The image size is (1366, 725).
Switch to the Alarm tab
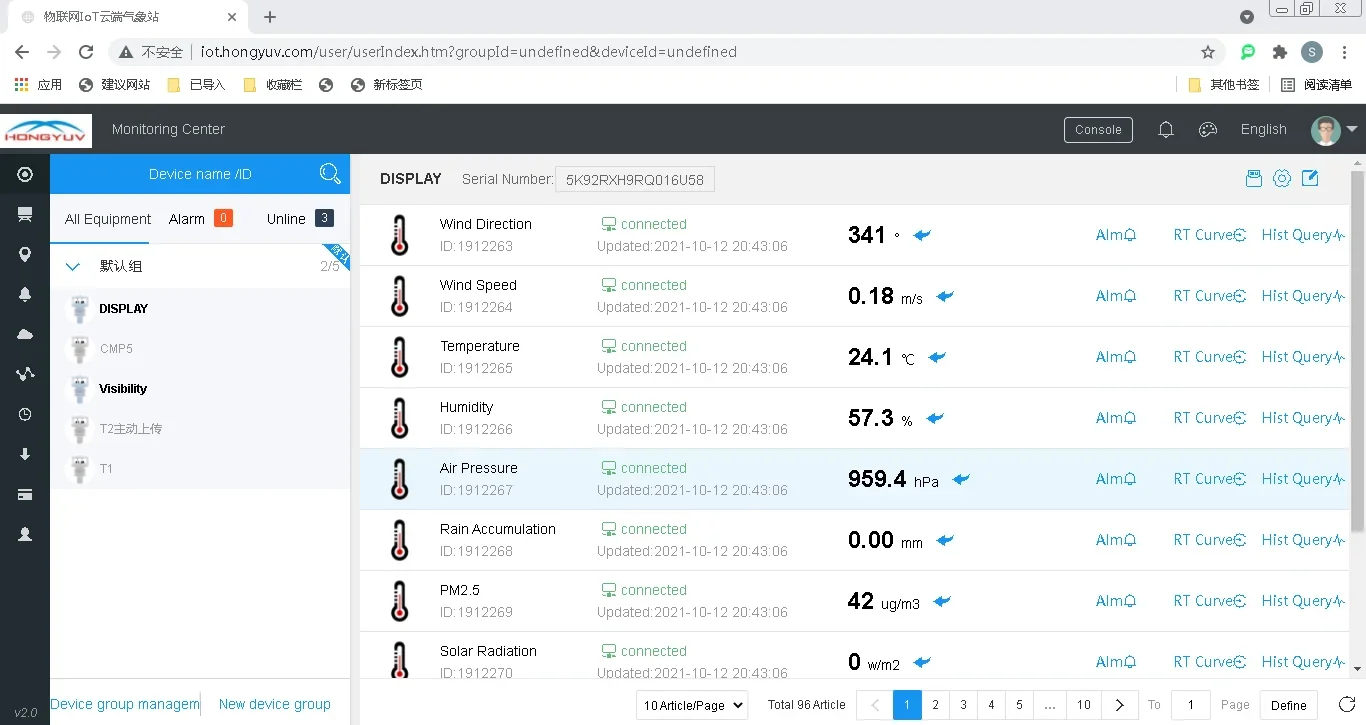(200, 219)
